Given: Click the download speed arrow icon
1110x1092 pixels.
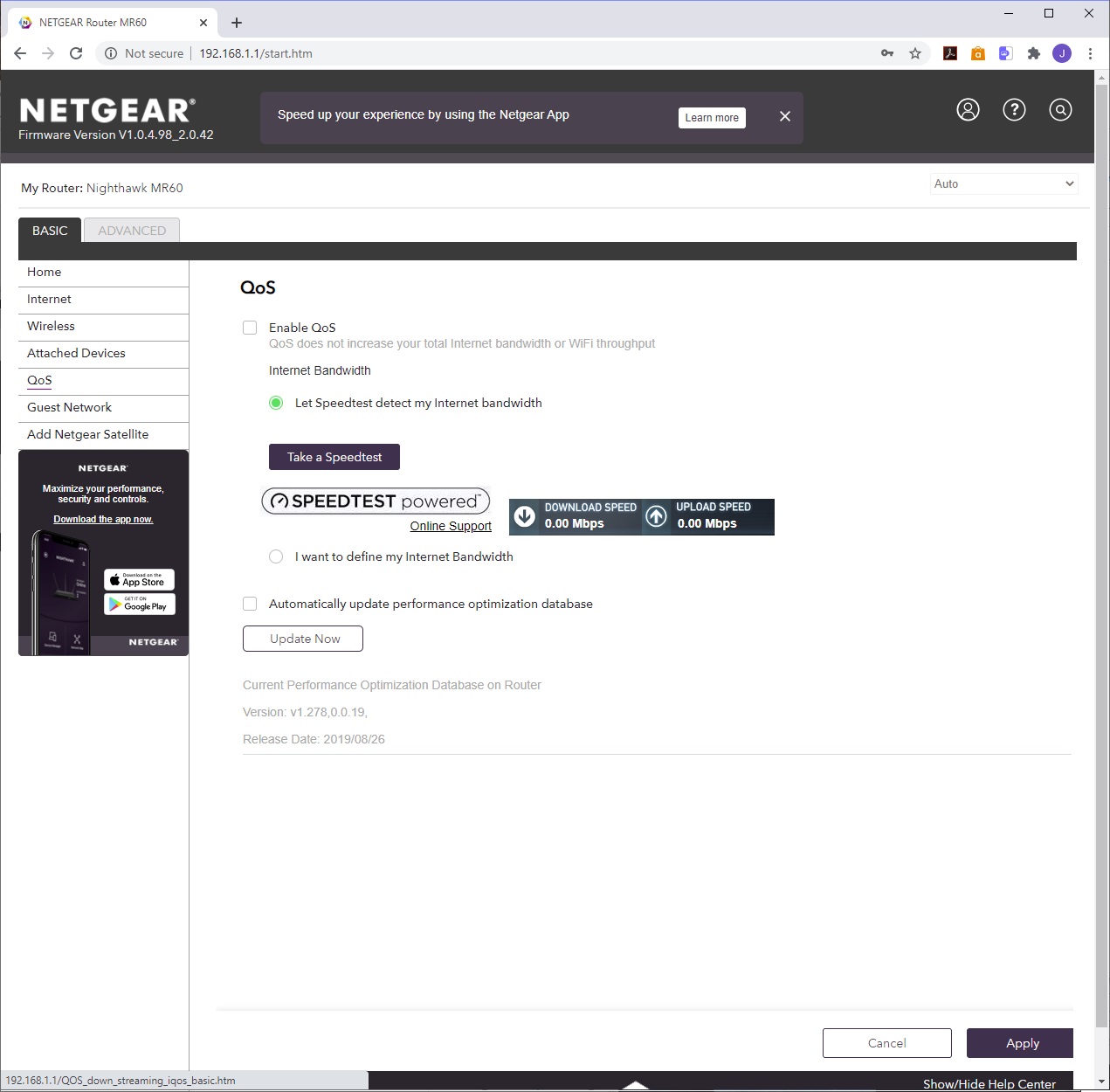Looking at the screenshot, I should (525, 516).
